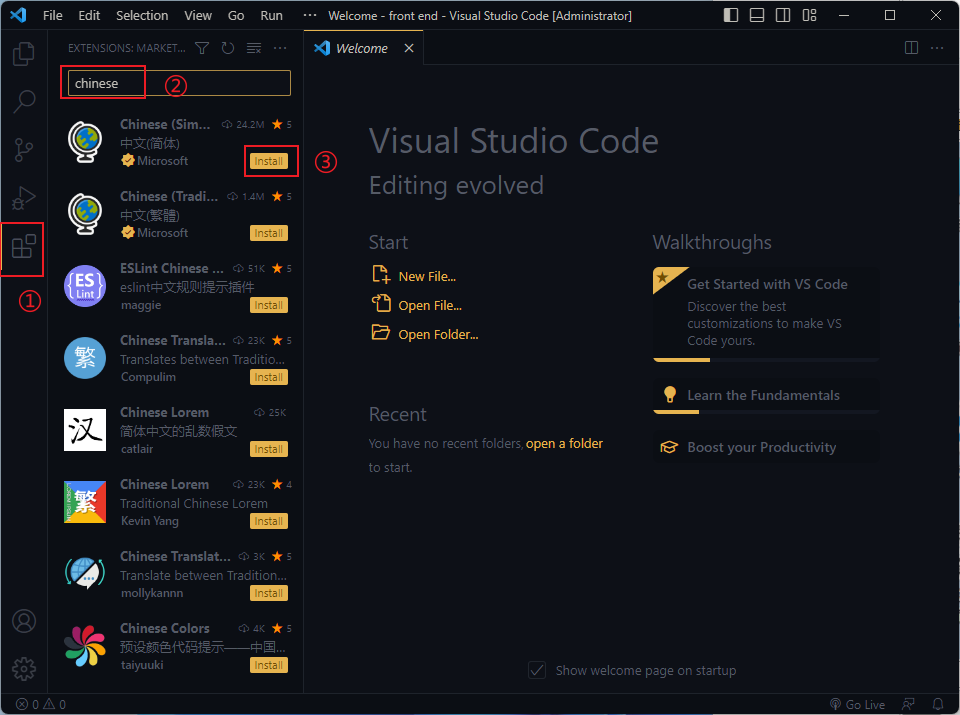Expand the hidden menu bar items ellipsis
Image resolution: width=960 pixels, height=715 pixels.
coord(310,16)
